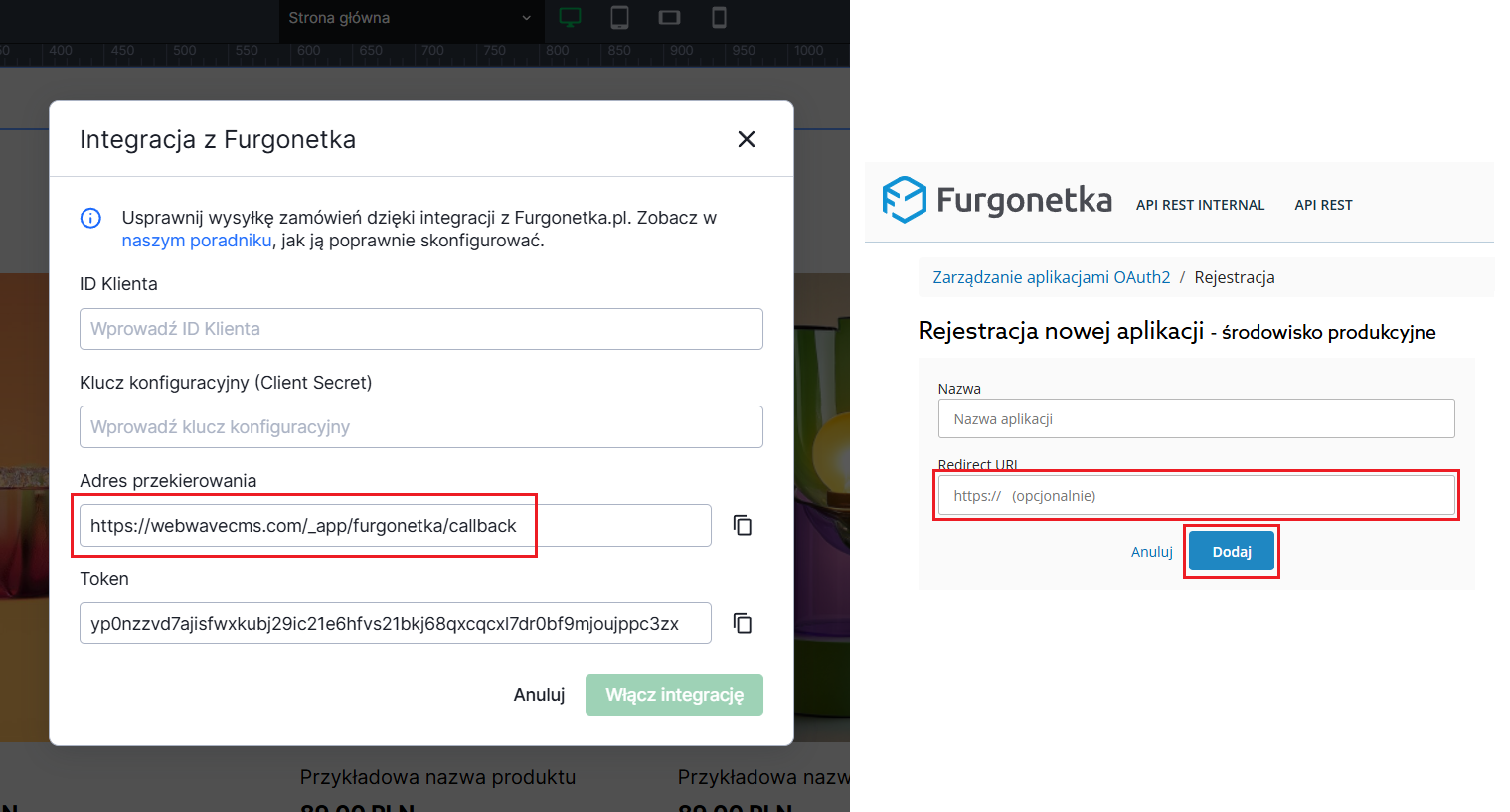Click the blue info icon
1510x812 pixels.
90,218
